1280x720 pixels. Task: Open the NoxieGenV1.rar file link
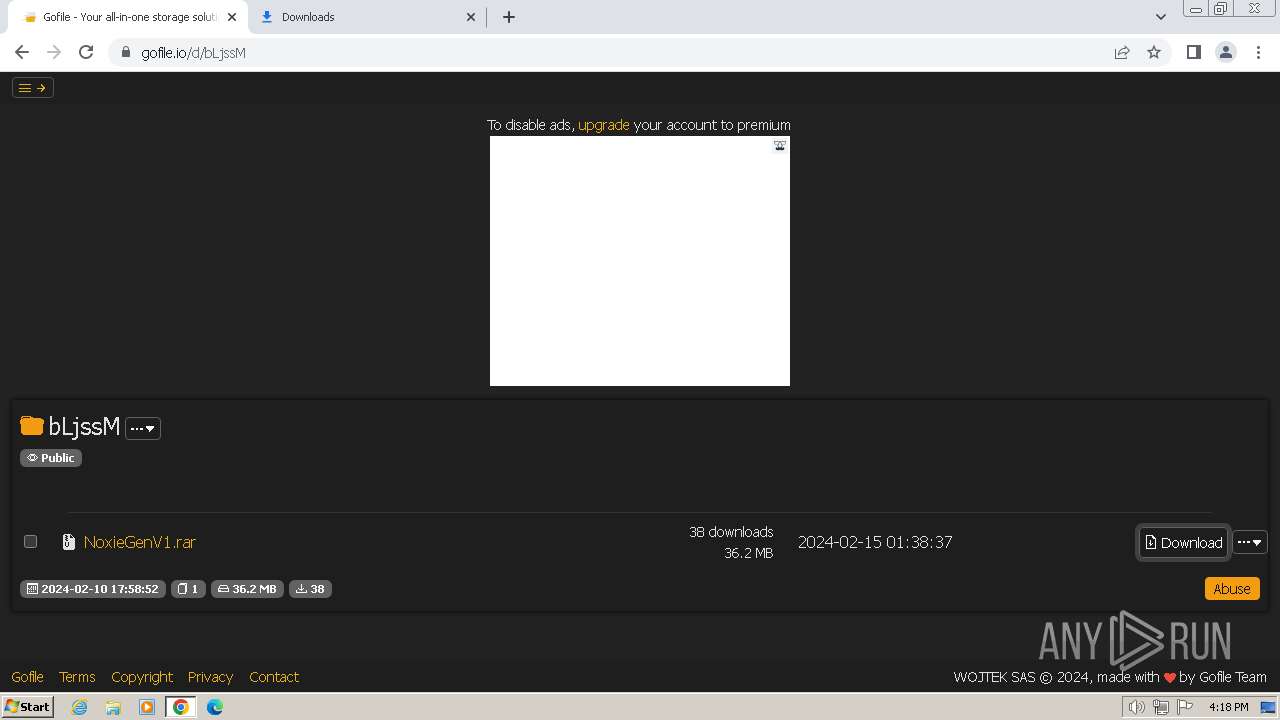coord(140,542)
